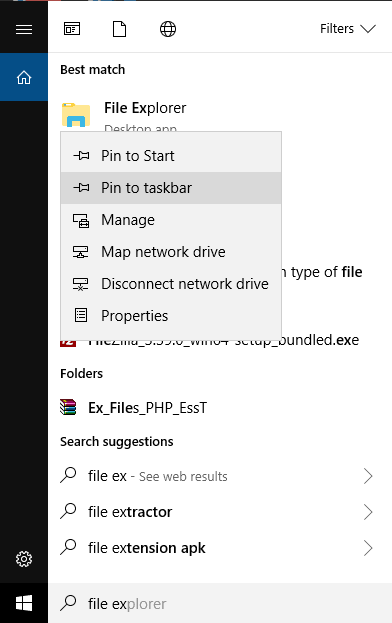Open the Settings gear in the sidebar
This screenshot has height=623, width=392.
pos(24,559)
